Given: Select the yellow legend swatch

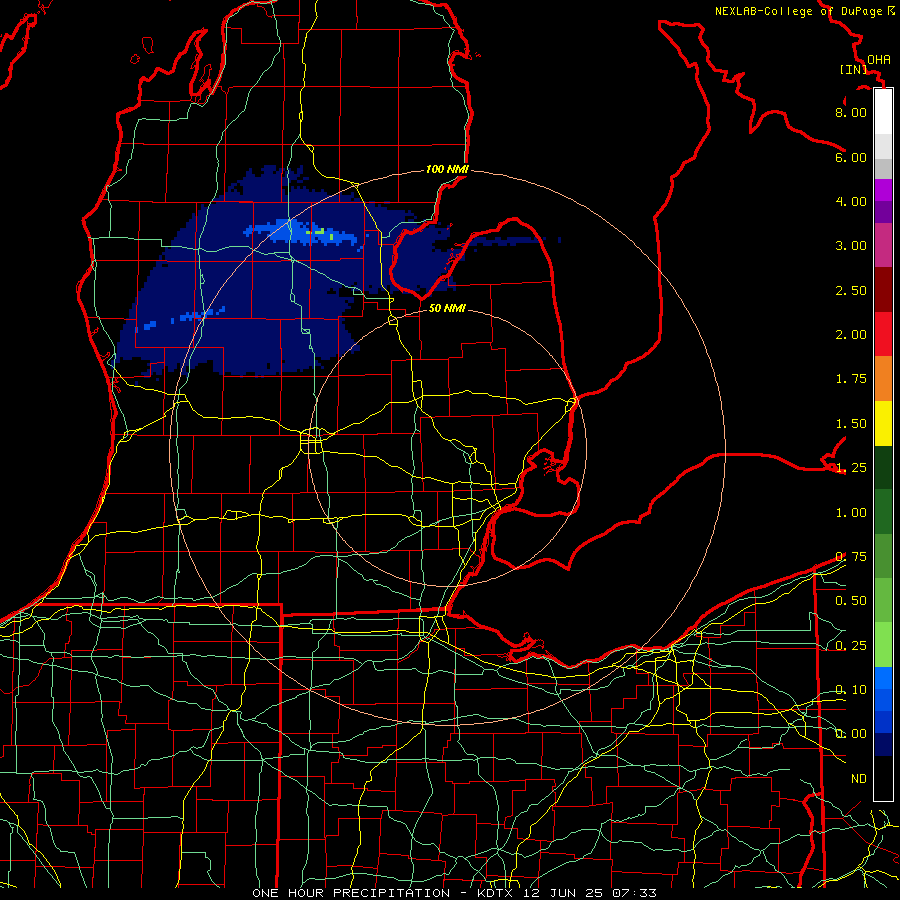Looking at the screenshot, I should (x=883, y=423).
